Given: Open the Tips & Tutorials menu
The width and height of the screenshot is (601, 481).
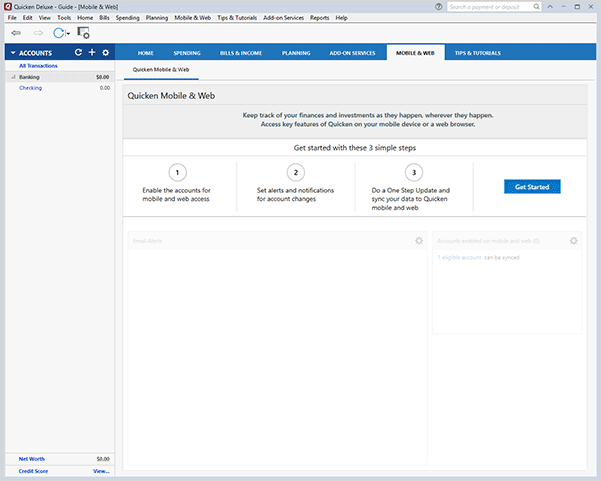Looking at the screenshot, I should pos(237,18).
